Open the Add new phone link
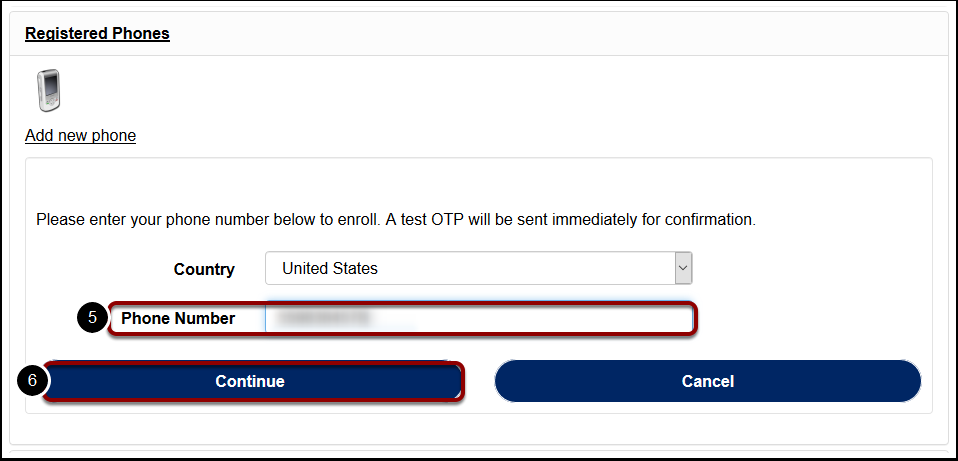The width and height of the screenshot is (958, 461). (80, 136)
